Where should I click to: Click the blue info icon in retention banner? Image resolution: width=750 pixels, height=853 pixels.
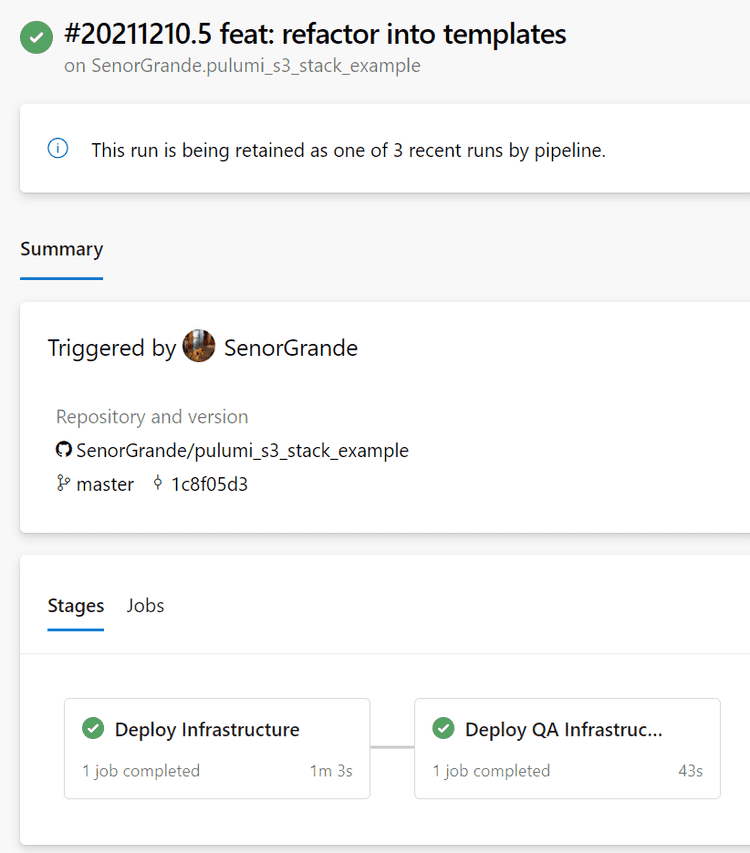pos(58,148)
